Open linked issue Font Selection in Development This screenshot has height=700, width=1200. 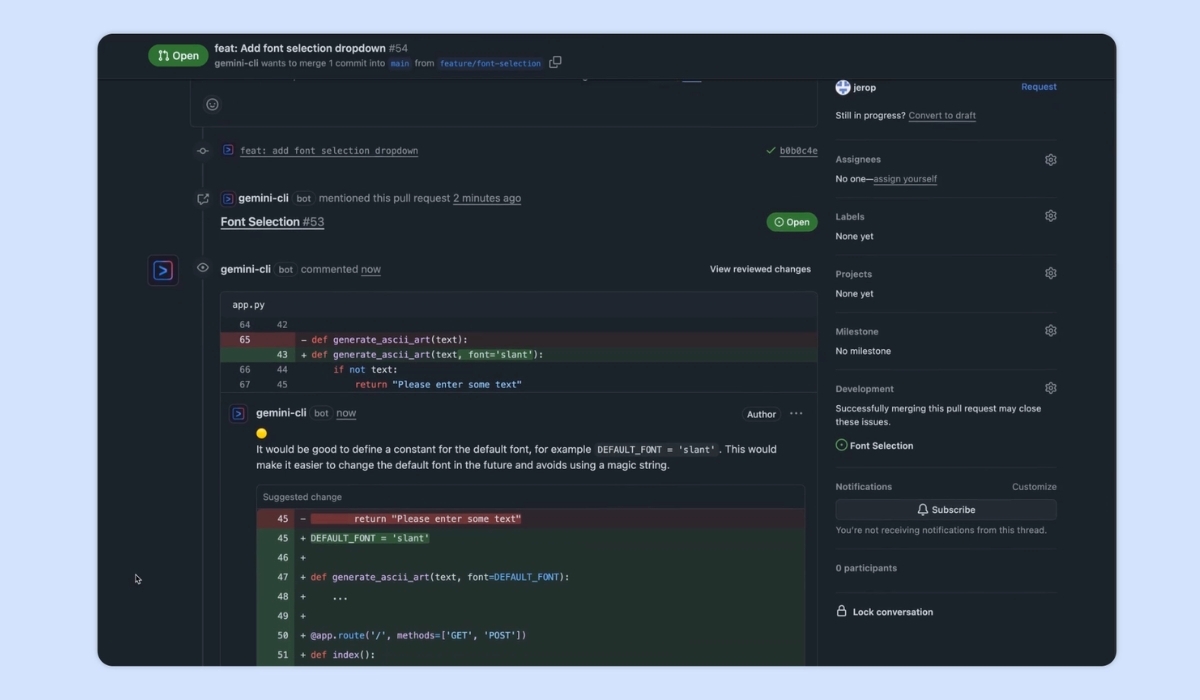click(881, 446)
